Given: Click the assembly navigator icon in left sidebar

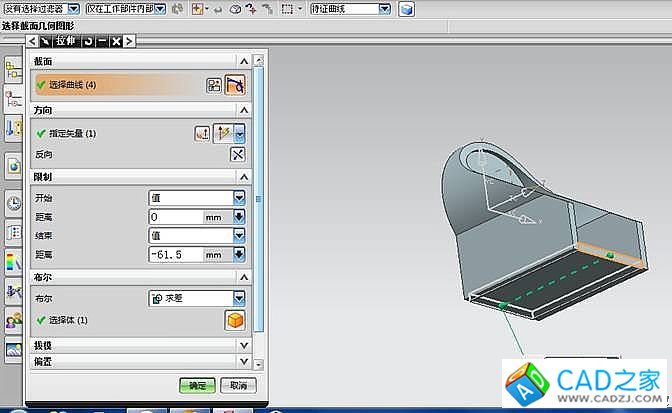Looking at the screenshot, I should point(14,69).
